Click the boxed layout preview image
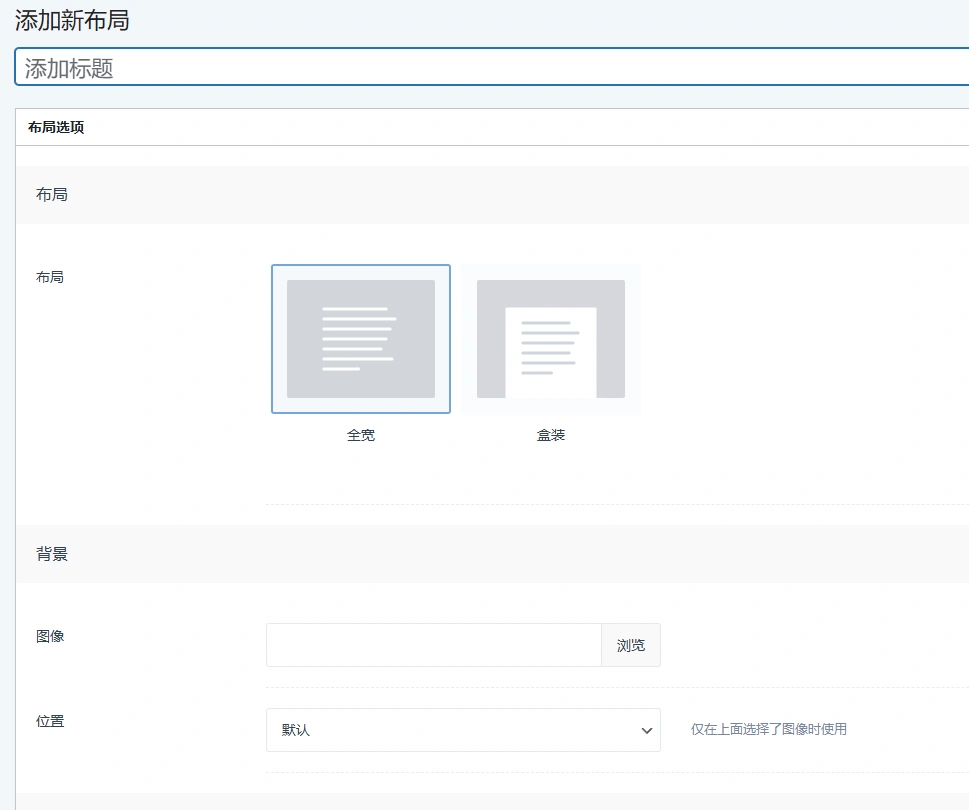This screenshot has width=969, height=810. point(550,338)
